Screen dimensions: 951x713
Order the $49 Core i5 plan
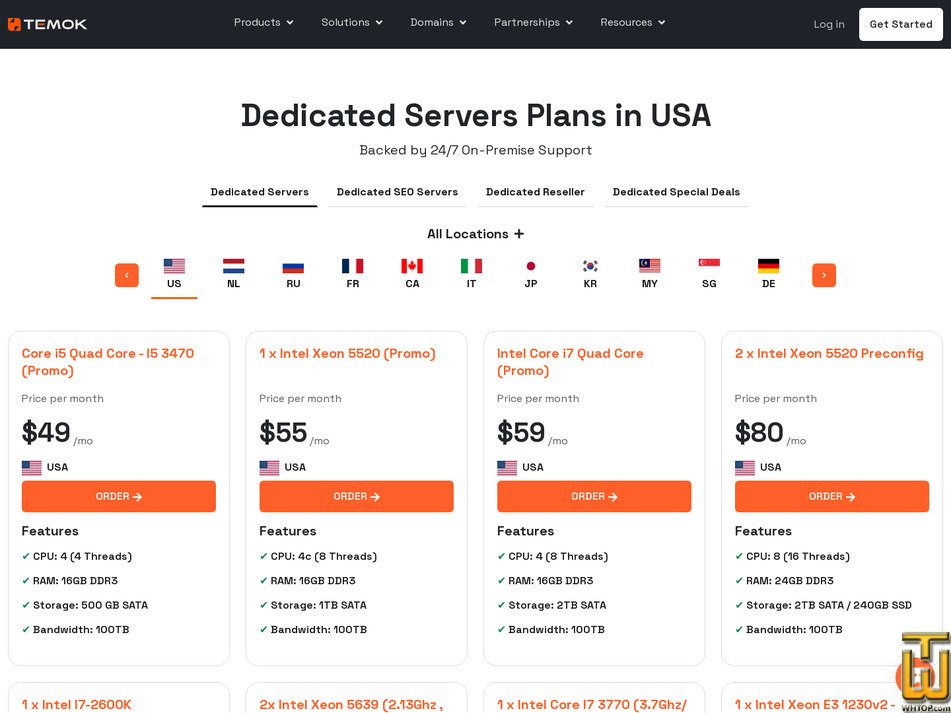point(119,496)
